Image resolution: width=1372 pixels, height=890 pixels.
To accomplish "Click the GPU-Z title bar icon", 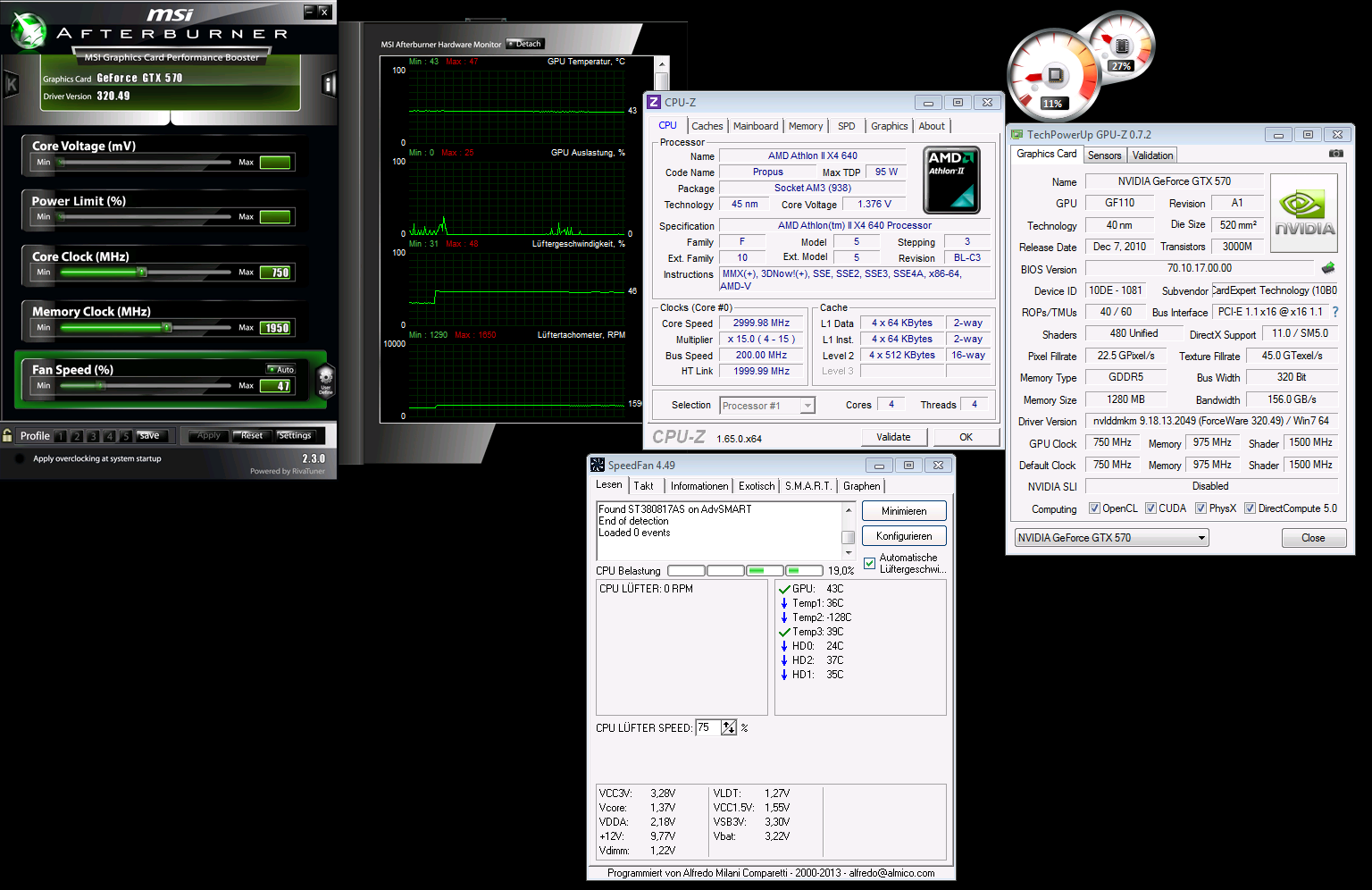I will point(1016,135).
